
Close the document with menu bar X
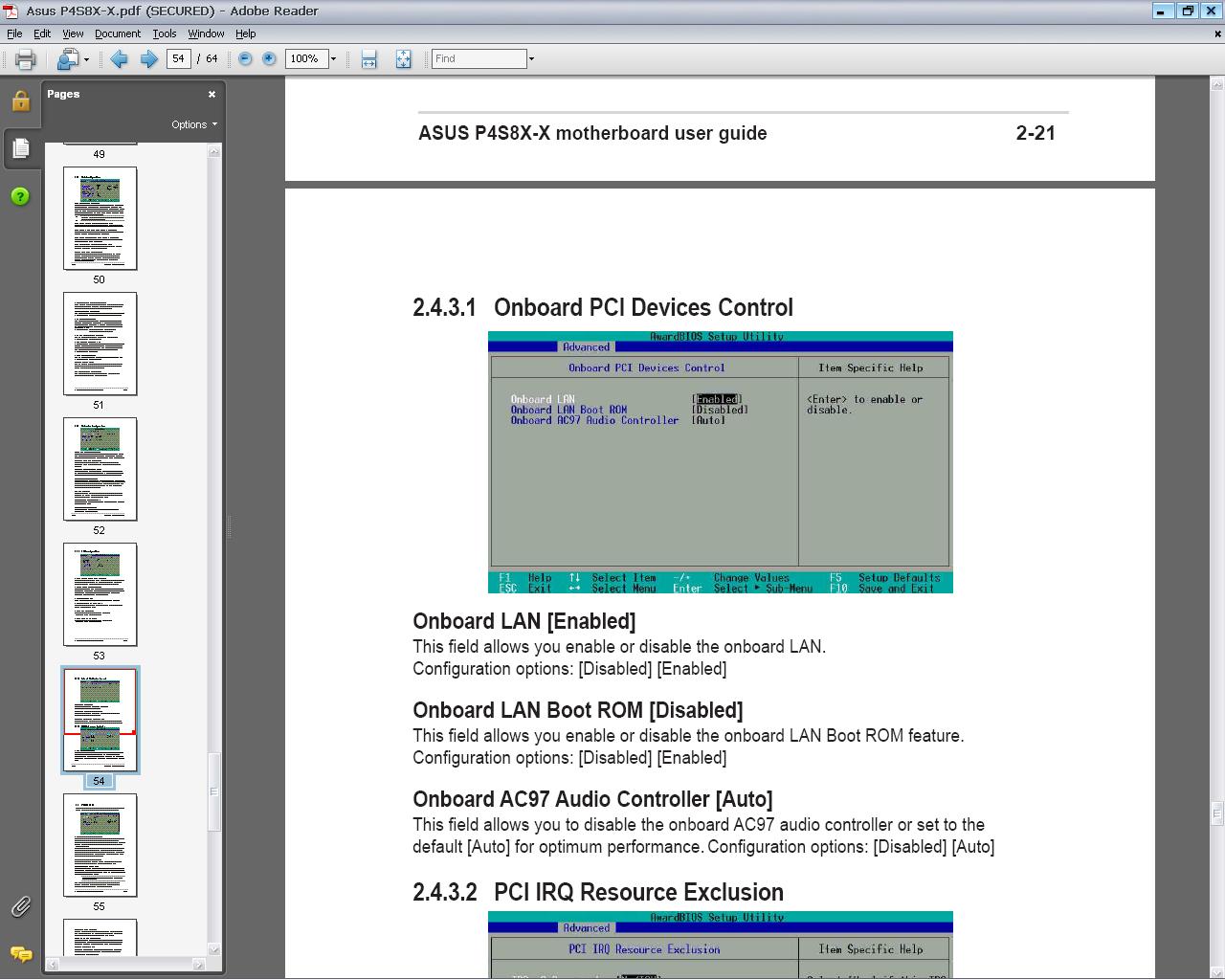click(1217, 33)
